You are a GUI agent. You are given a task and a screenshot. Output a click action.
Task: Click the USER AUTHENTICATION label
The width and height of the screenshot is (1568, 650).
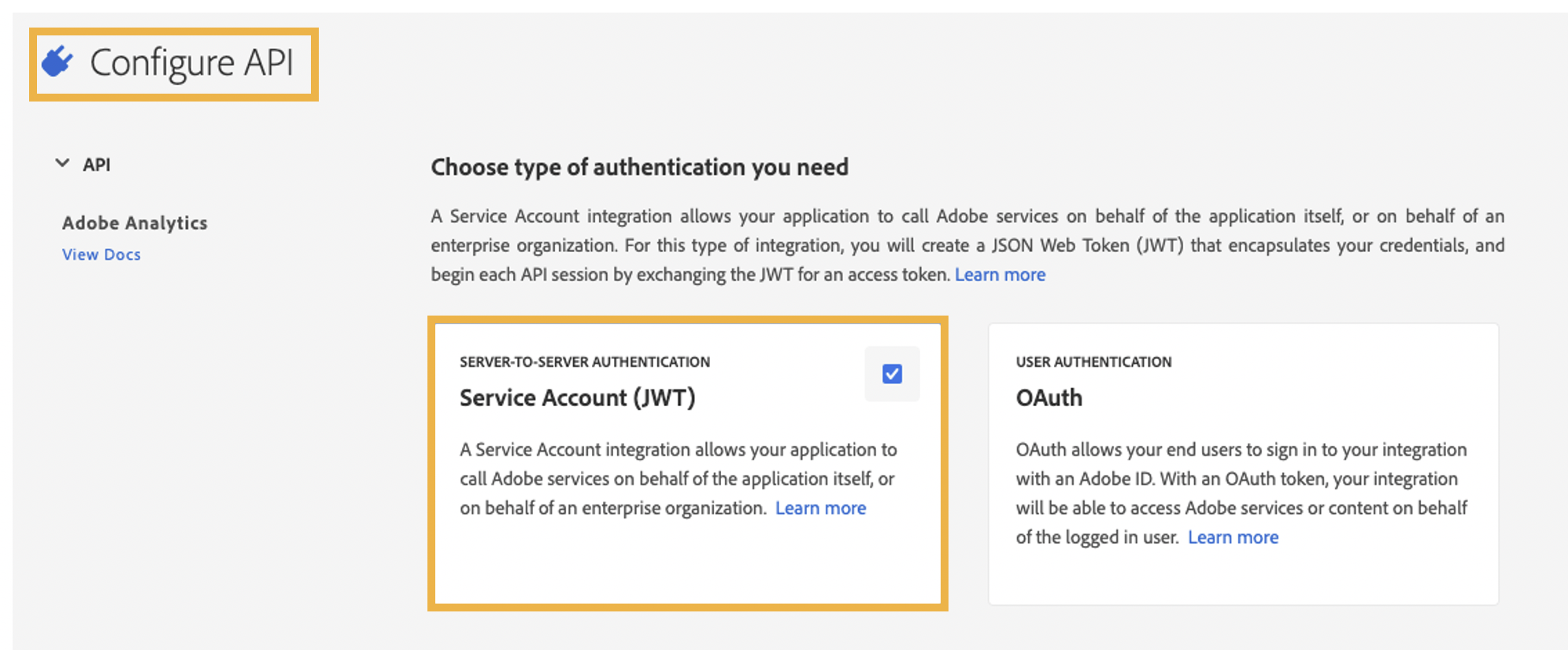1093,362
